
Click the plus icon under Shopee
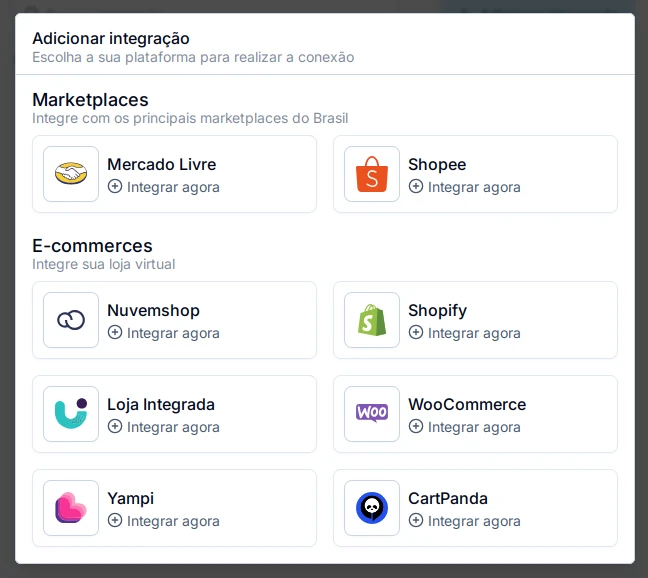[x=416, y=186]
